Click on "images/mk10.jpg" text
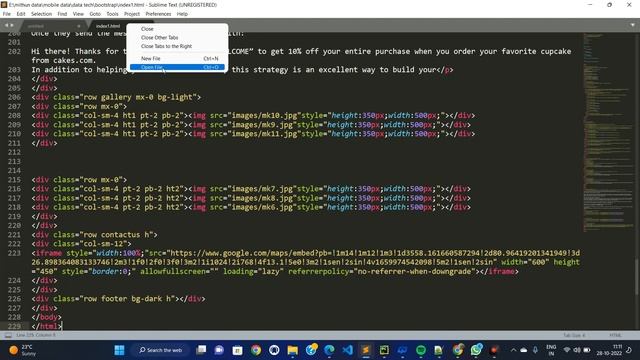The height and width of the screenshot is (360, 640). (x=264, y=116)
